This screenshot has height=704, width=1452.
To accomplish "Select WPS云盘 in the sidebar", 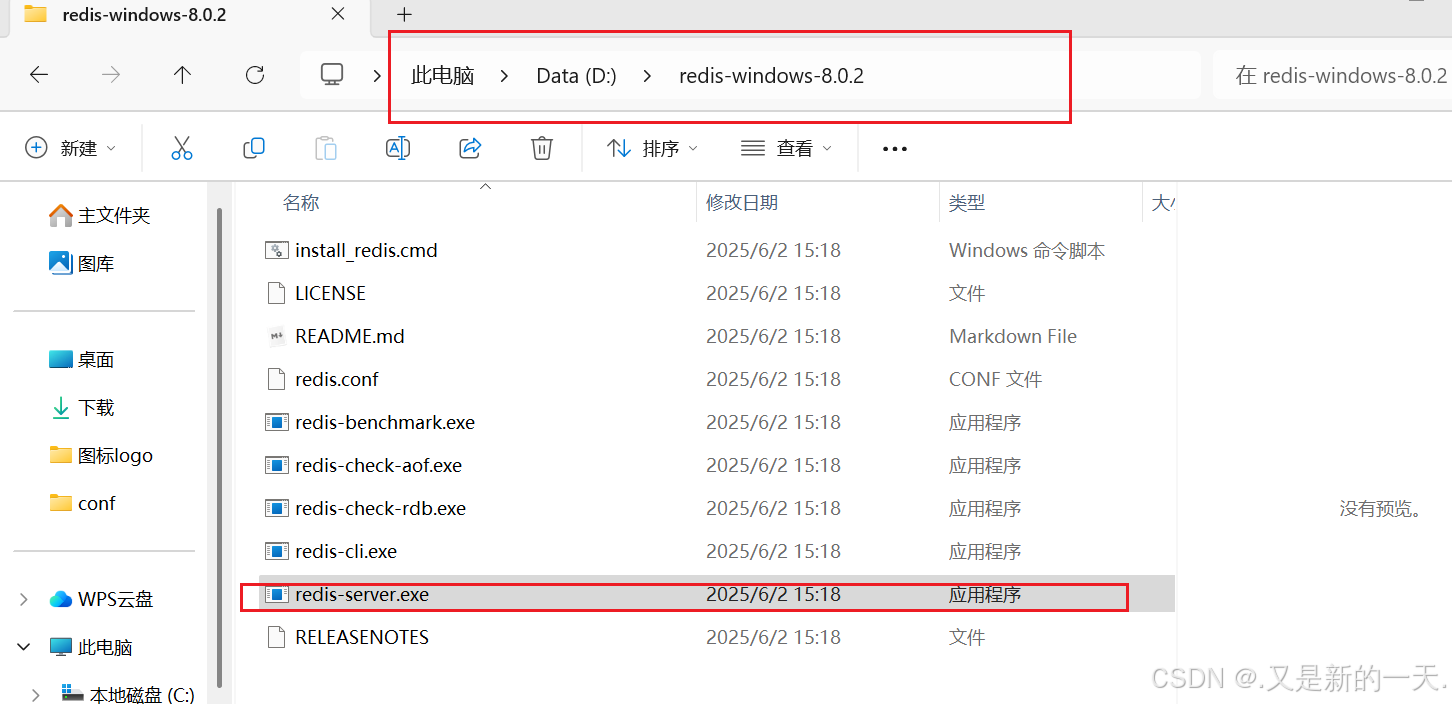I will click(x=101, y=599).
